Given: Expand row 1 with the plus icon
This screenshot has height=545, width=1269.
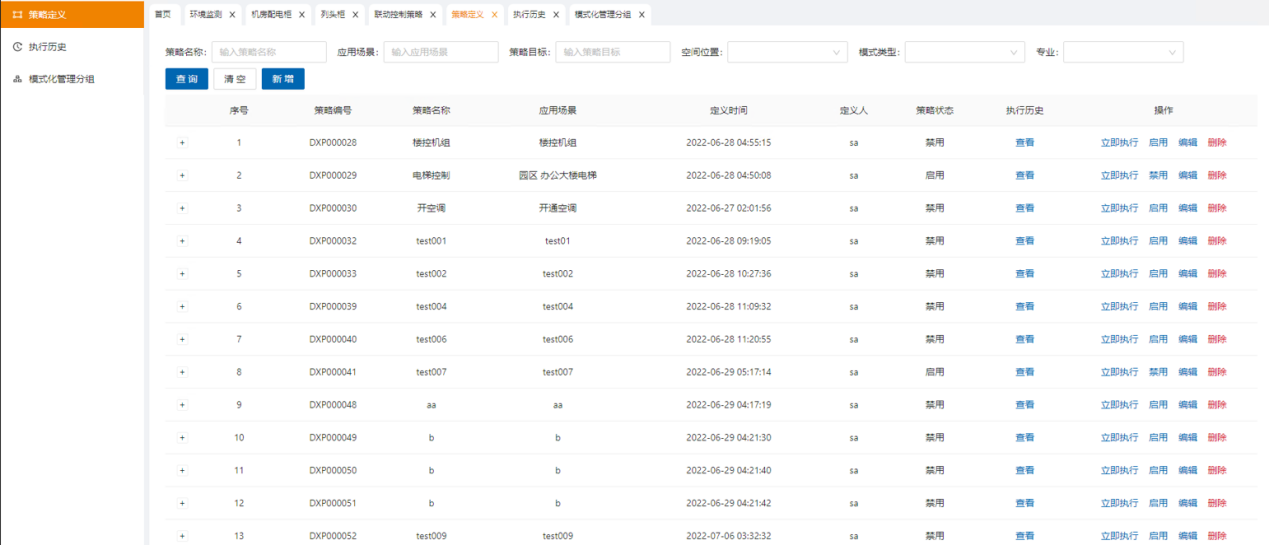Looking at the screenshot, I should [182, 143].
